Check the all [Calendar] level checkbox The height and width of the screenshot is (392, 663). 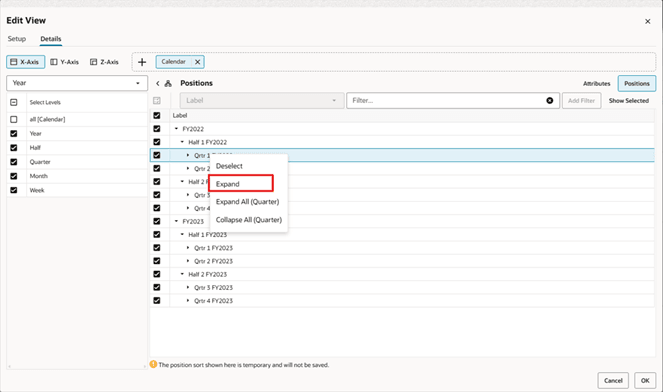[14, 119]
